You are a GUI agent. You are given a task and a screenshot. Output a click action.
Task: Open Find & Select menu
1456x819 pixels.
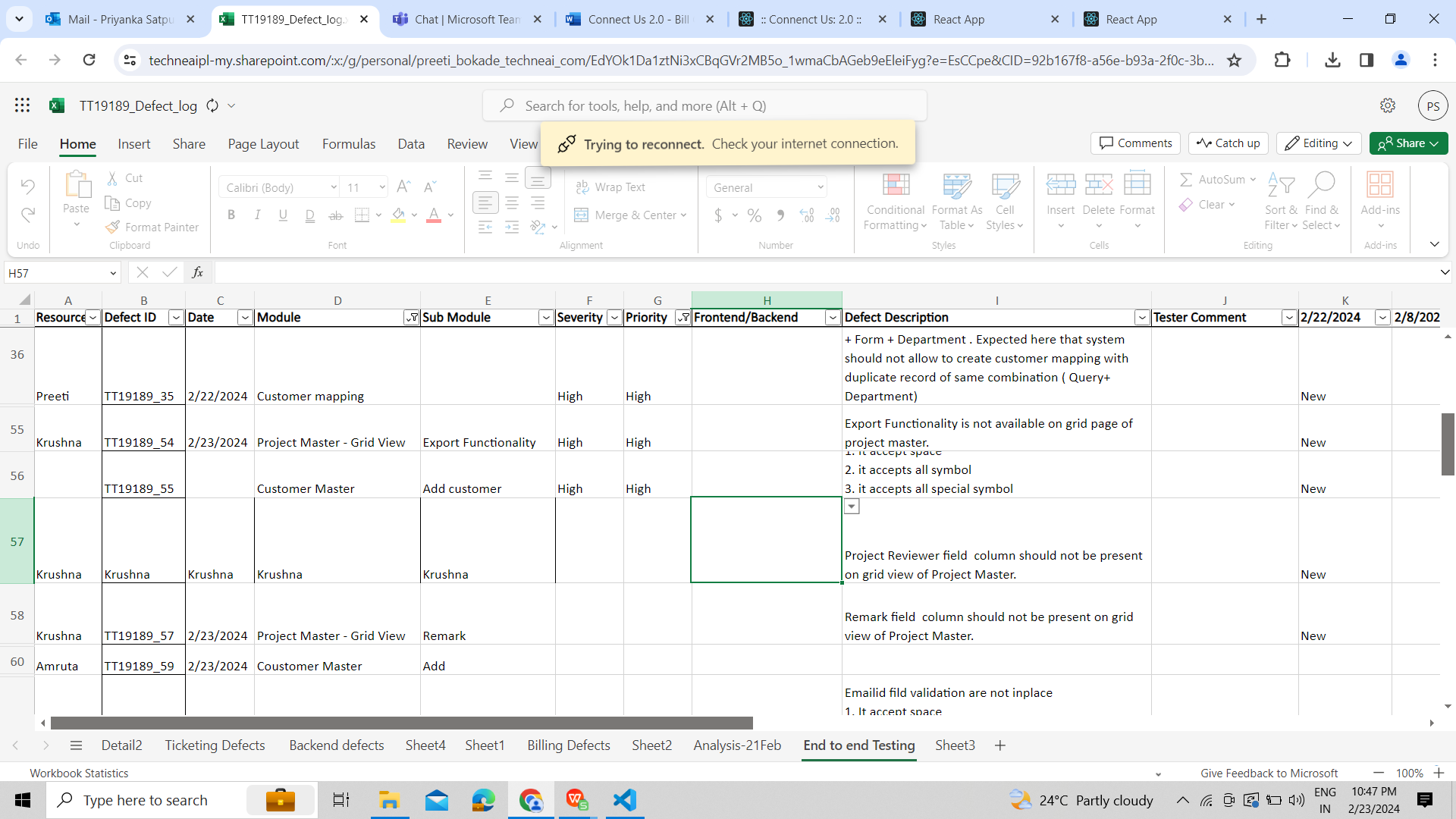coord(1321,202)
